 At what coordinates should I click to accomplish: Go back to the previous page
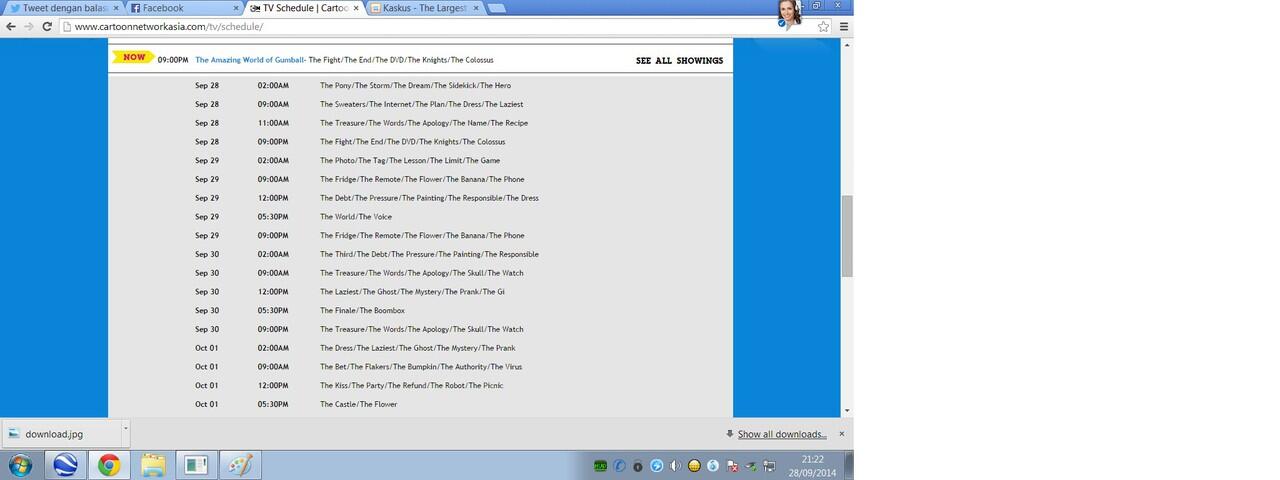[x=11, y=26]
